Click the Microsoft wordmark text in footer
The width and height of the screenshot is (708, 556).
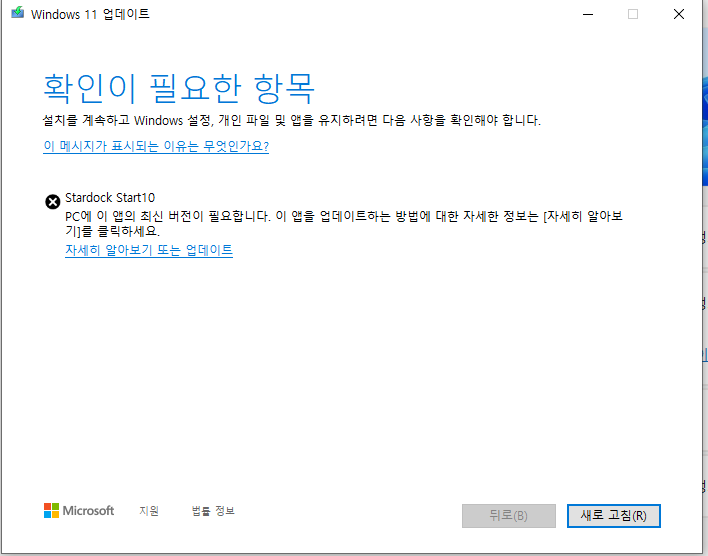pyautogui.click(x=88, y=511)
